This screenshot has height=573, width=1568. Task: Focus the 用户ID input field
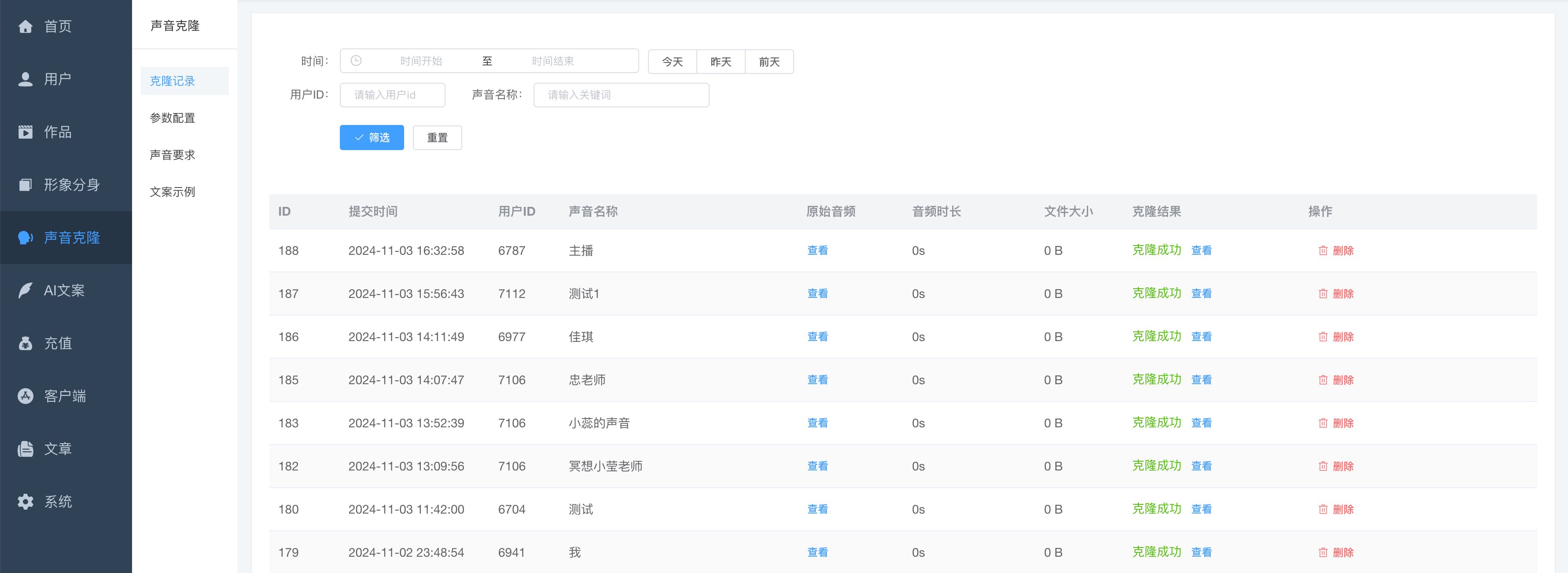coord(392,95)
